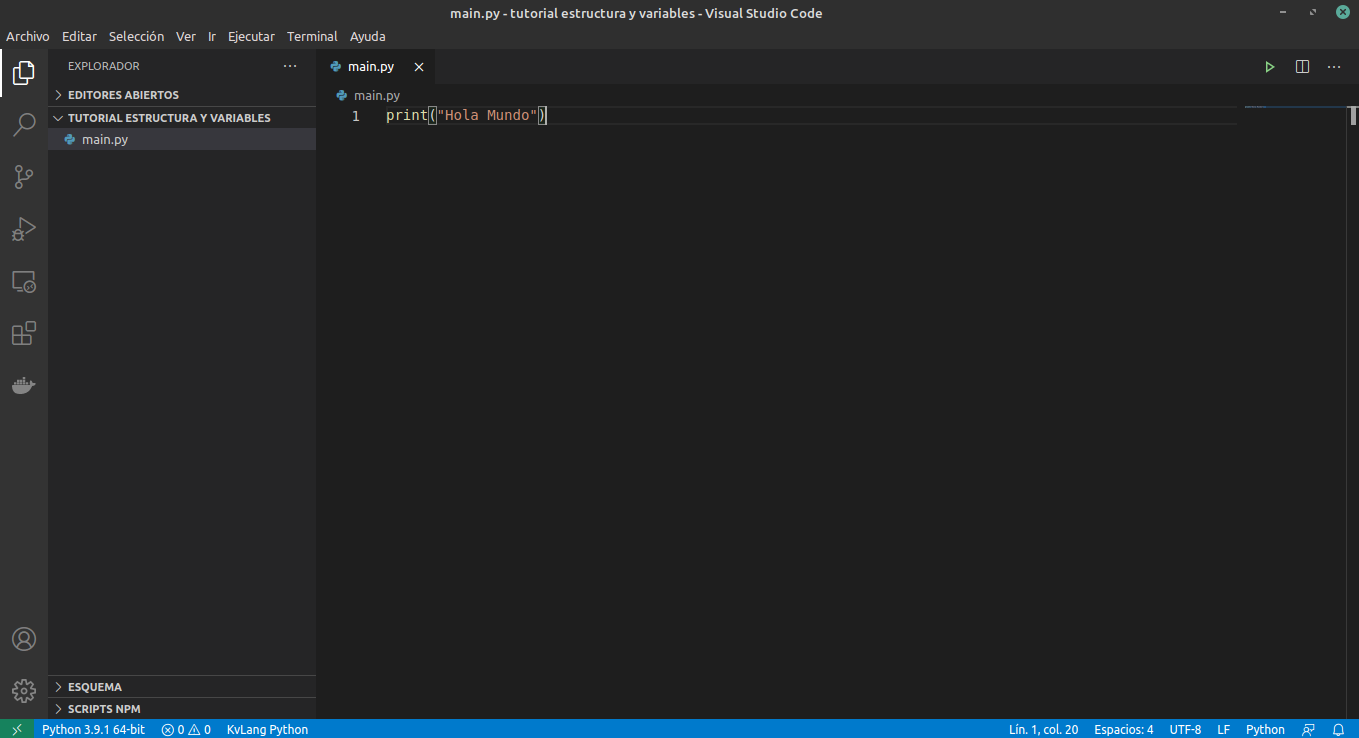
Task: Open the Ver menu
Action: 186,36
